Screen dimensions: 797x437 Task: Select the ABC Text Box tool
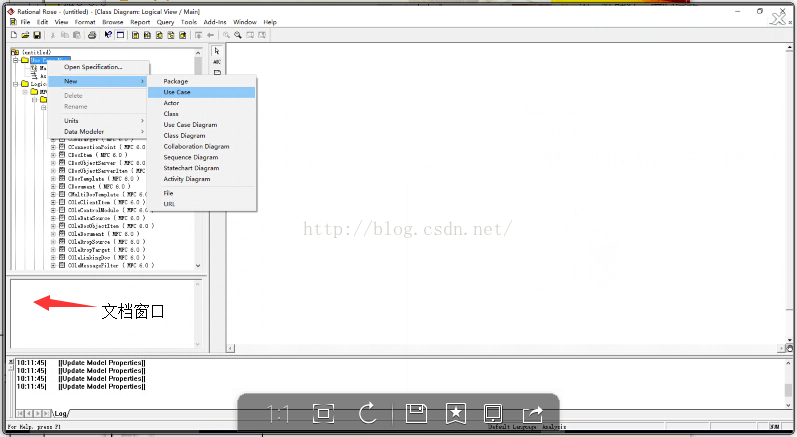coord(217,62)
